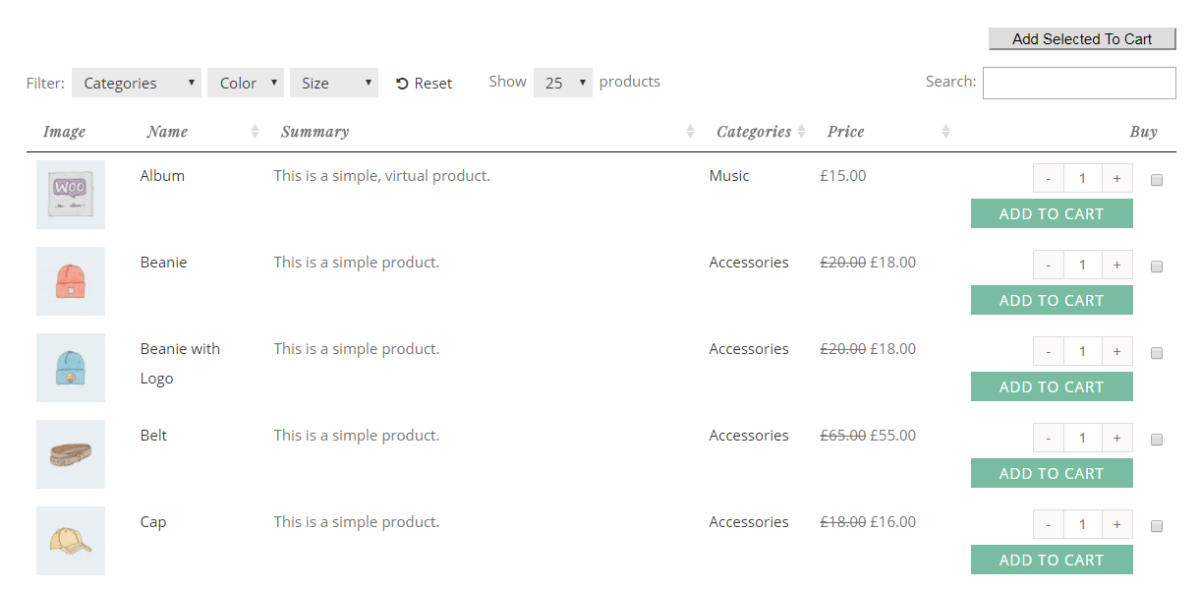Check the selection box for the Album row
1200x591 pixels.
pyautogui.click(x=1156, y=179)
